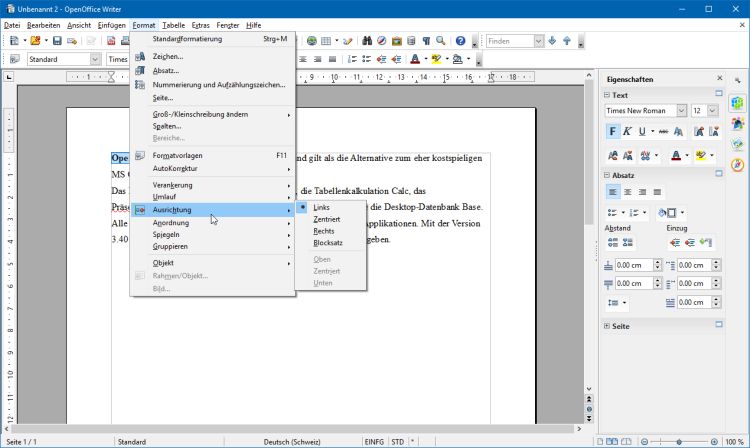This screenshot has height=448, width=750.
Task: Click sidebar Properties deck icon
Action: coord(738,103)
